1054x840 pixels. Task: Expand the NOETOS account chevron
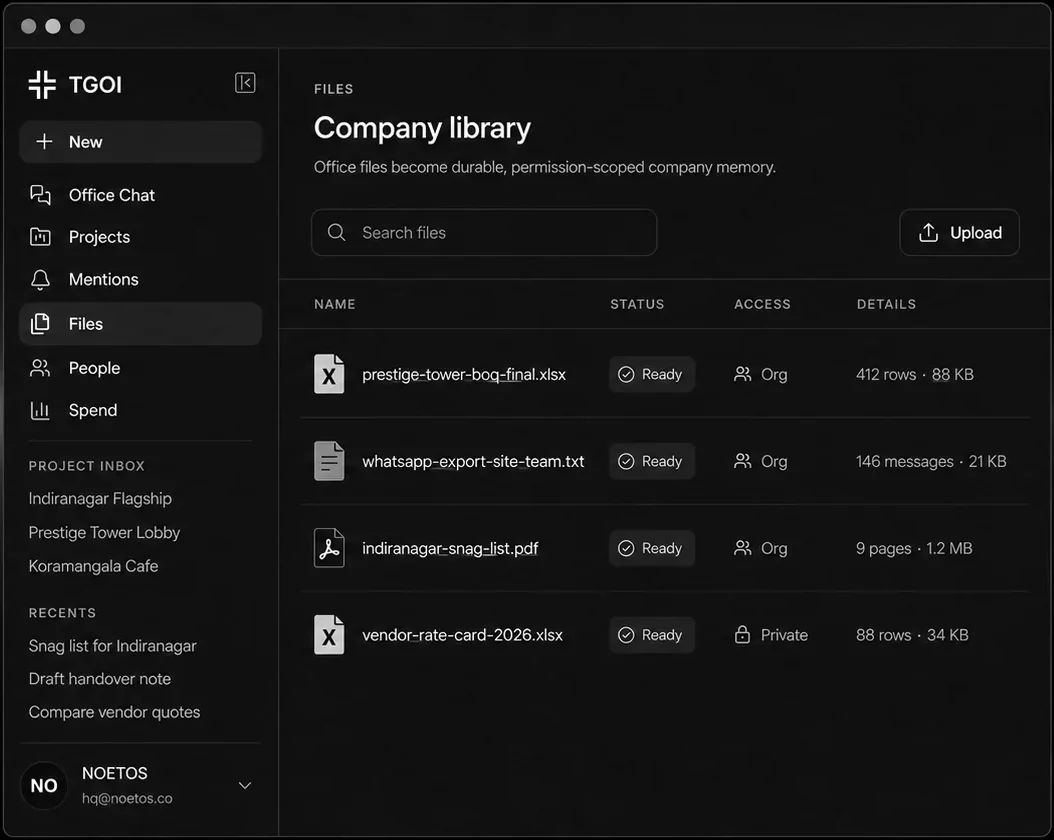pyautogui.click(x=245, y=785)
